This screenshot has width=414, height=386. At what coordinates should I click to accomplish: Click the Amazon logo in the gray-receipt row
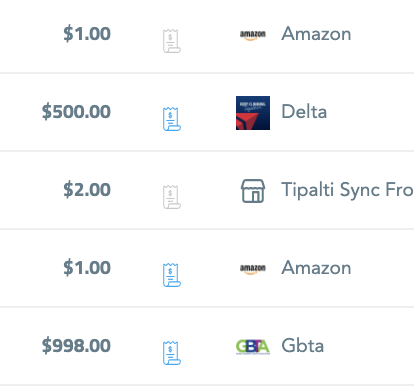253,35
